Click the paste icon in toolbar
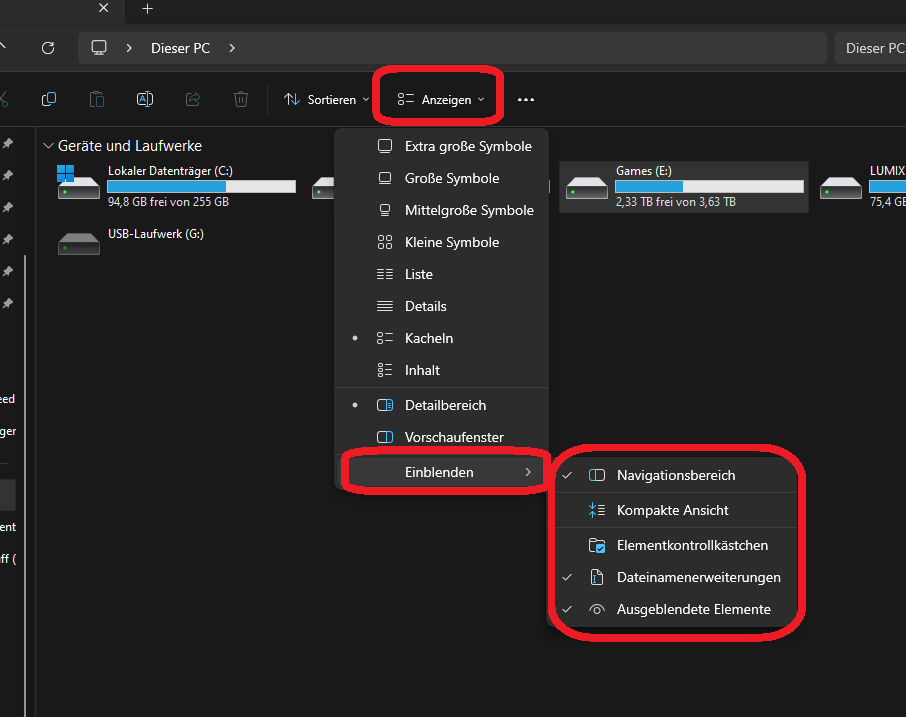Viewport: 906px width, 717px height. pyautogui.click(x=97, y=99)
